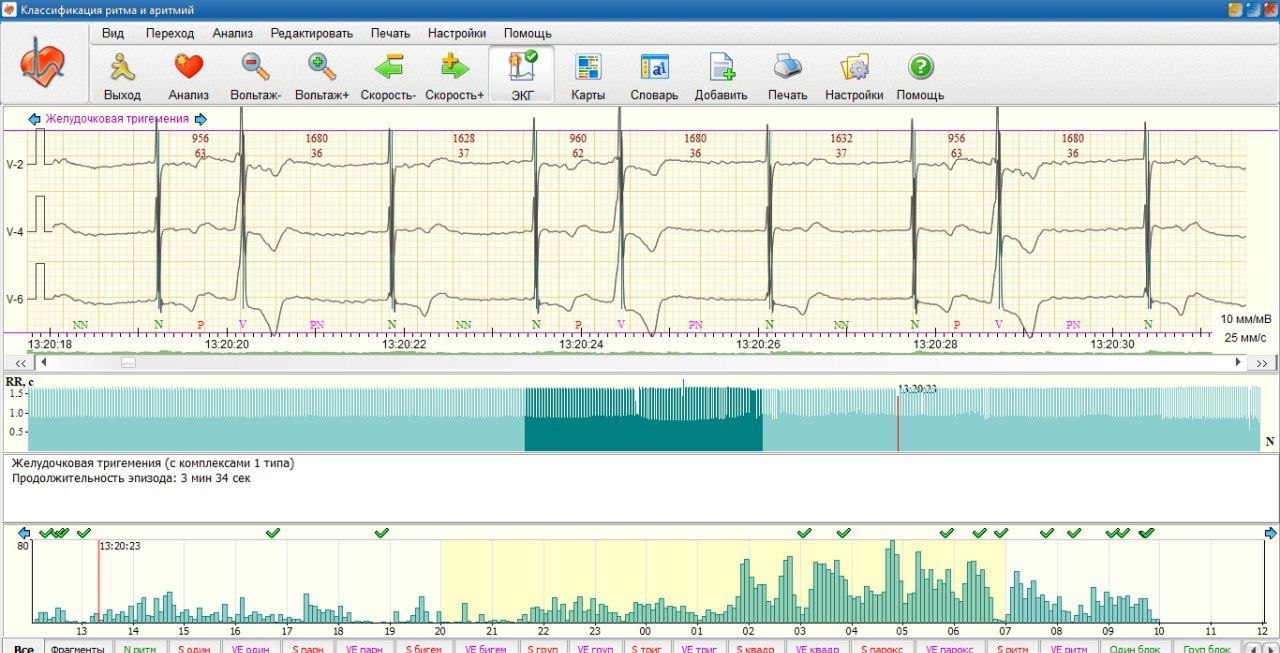The width and height of the screenshot is (1280, 653).
Task: Open the Словарь dictionary icon
Action: point(654,69)
